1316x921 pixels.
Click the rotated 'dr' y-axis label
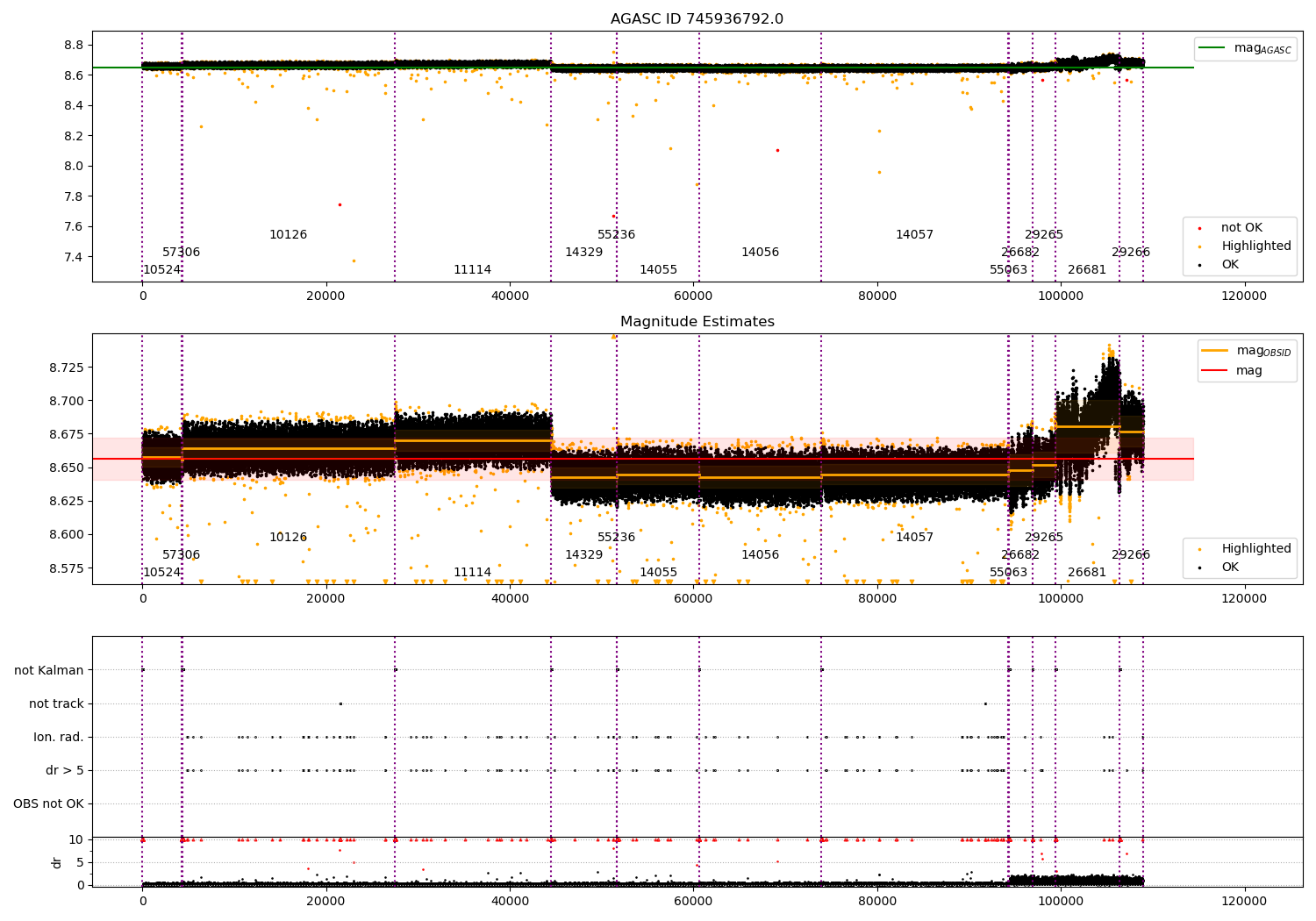[x=57, y=862]
